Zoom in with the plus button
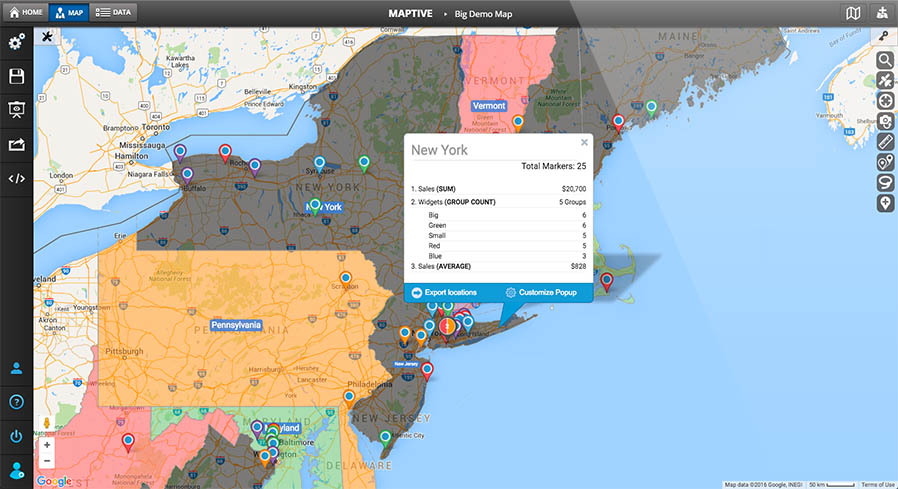The width and height of the screenshot is (898, 489). [47, 445]
